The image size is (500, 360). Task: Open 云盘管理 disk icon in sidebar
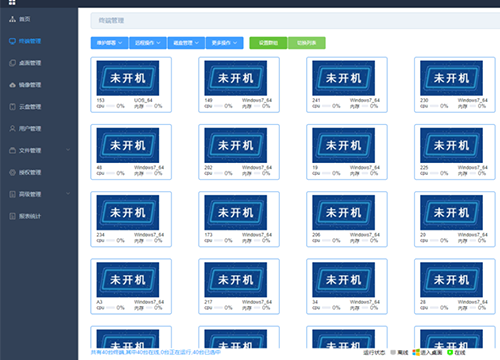(x=12, y=107)
